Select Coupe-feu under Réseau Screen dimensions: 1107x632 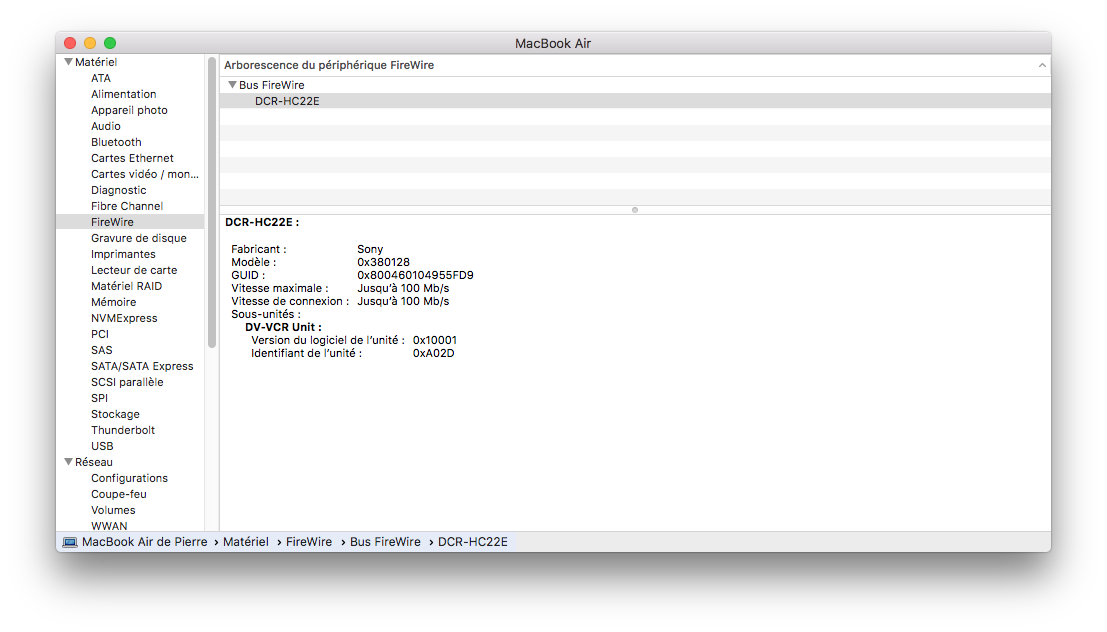[119, 494]
